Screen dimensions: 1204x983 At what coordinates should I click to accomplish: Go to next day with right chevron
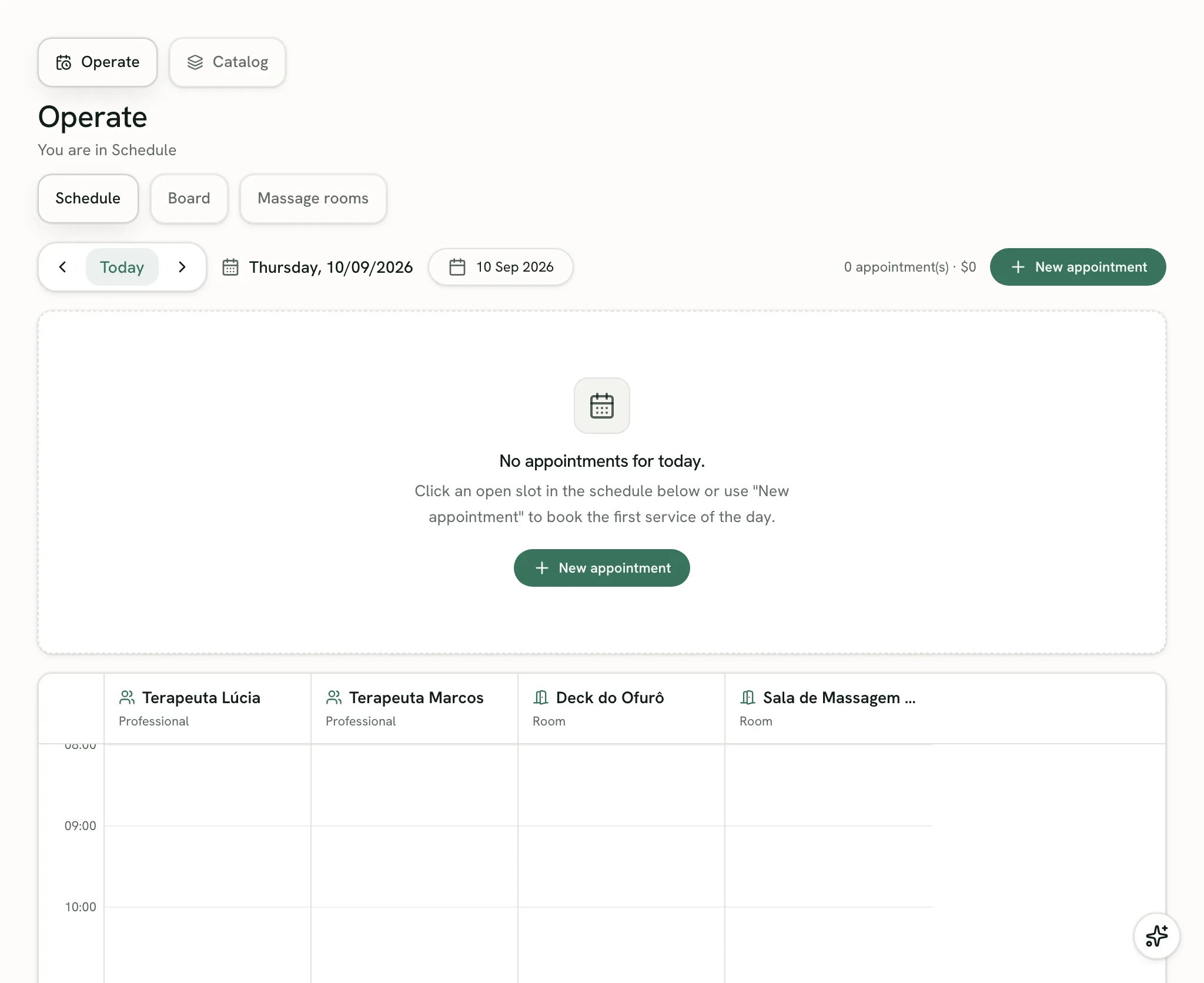[x=182, y=268]
